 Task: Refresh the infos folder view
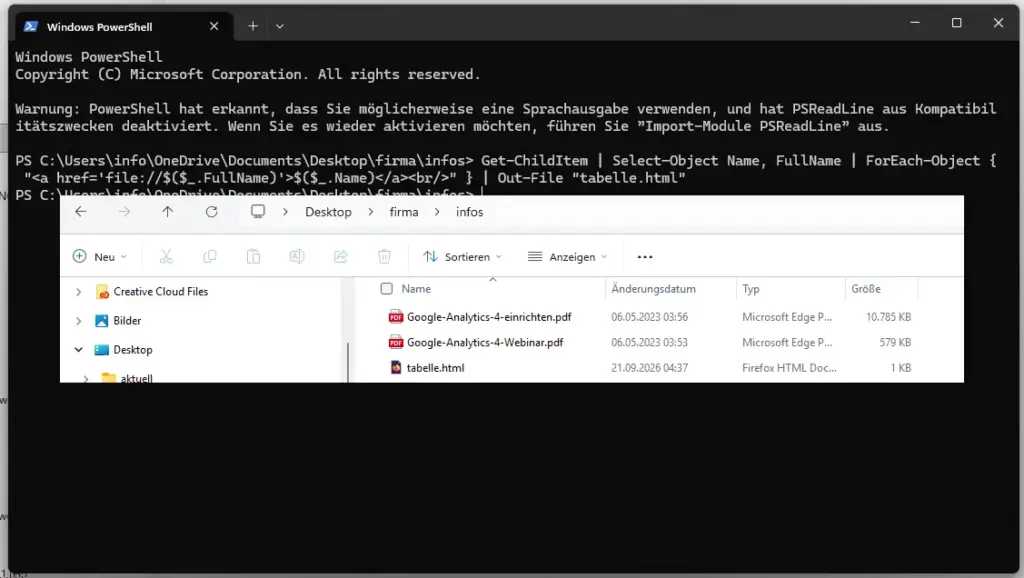click(212, 212)
